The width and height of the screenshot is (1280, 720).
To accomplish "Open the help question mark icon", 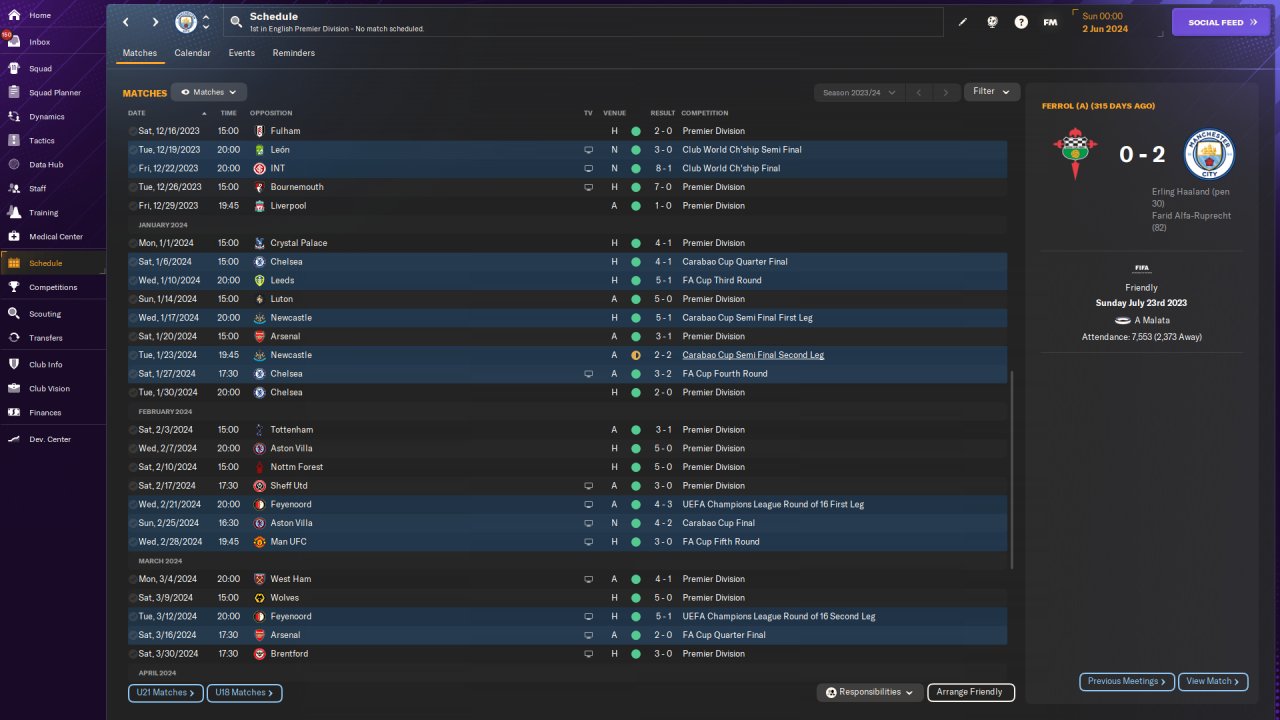I will point(1021,22).
